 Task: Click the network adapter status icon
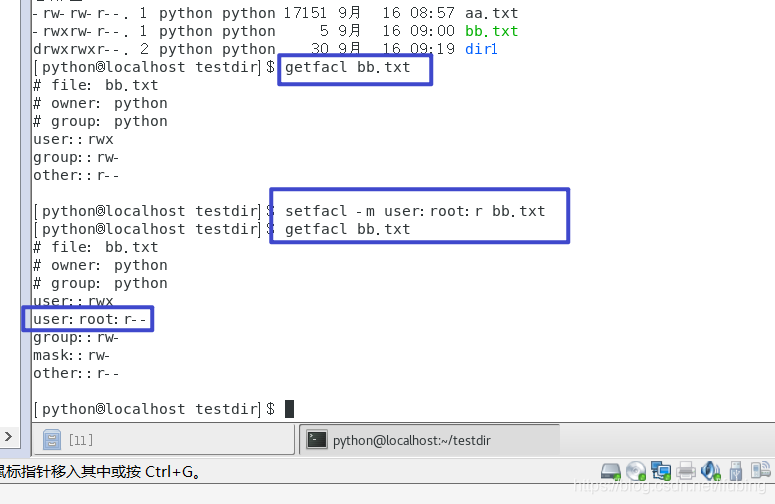coord(661,471)
